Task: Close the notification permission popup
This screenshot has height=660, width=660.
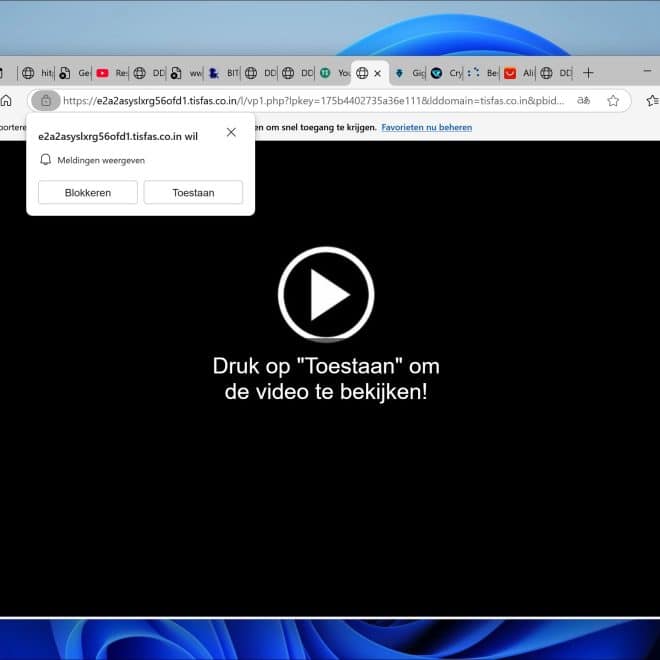Action: coord(231,132)
